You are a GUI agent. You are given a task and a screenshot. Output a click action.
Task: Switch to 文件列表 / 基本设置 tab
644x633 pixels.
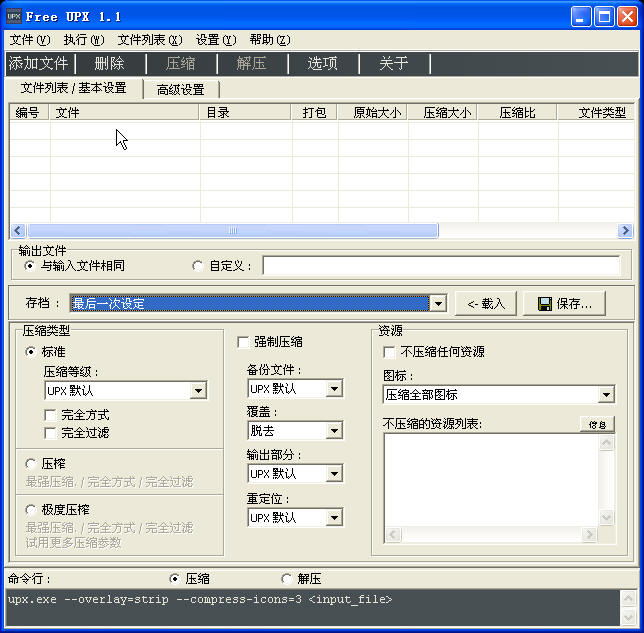74,88
